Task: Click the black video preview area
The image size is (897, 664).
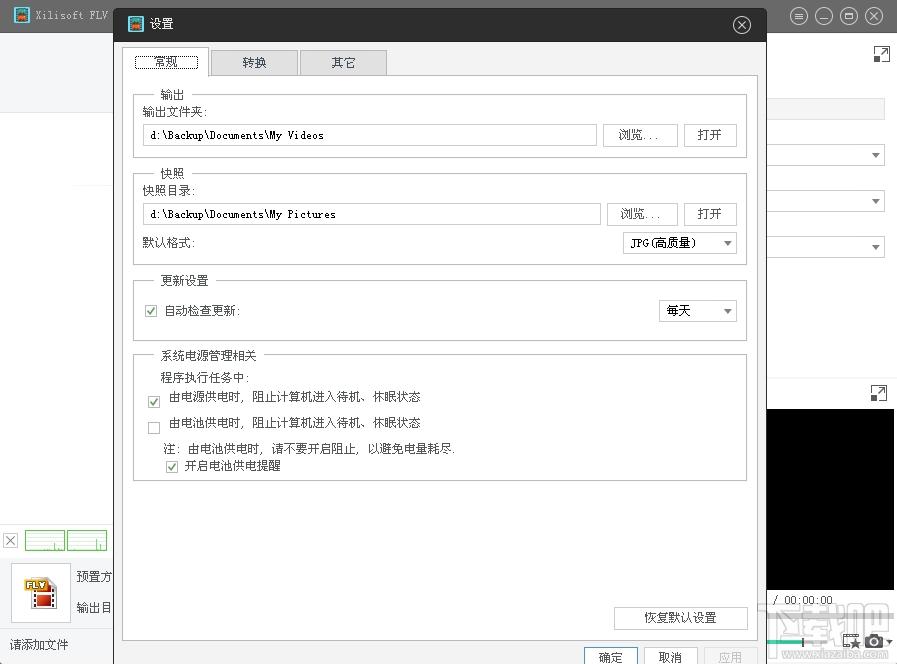Action: [830, 499]
